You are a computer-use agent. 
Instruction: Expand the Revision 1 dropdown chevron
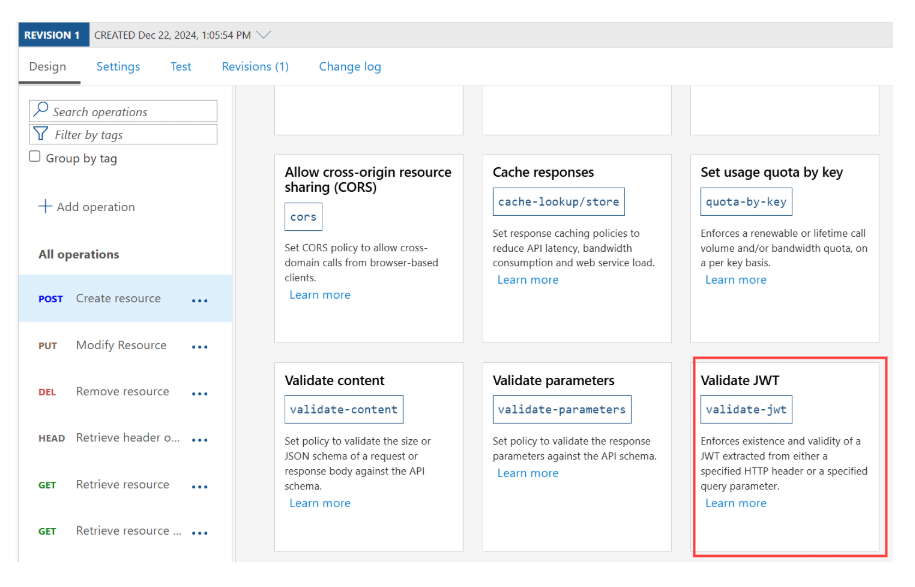pos(264,35)
